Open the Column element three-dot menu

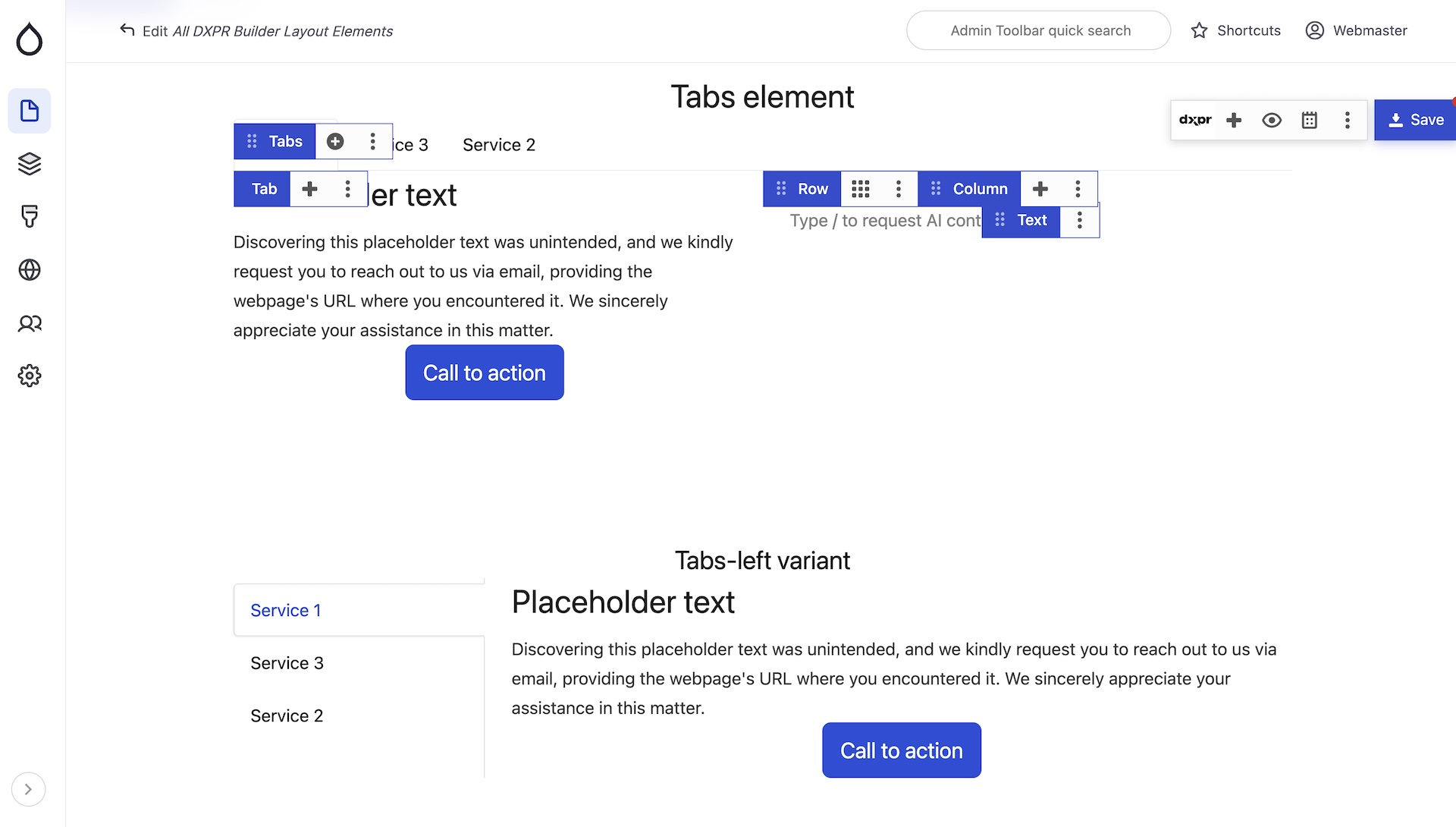1078,188
